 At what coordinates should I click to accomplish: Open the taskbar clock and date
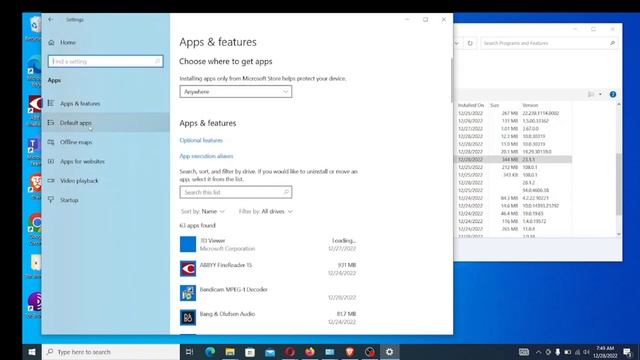tap(605, 352)
